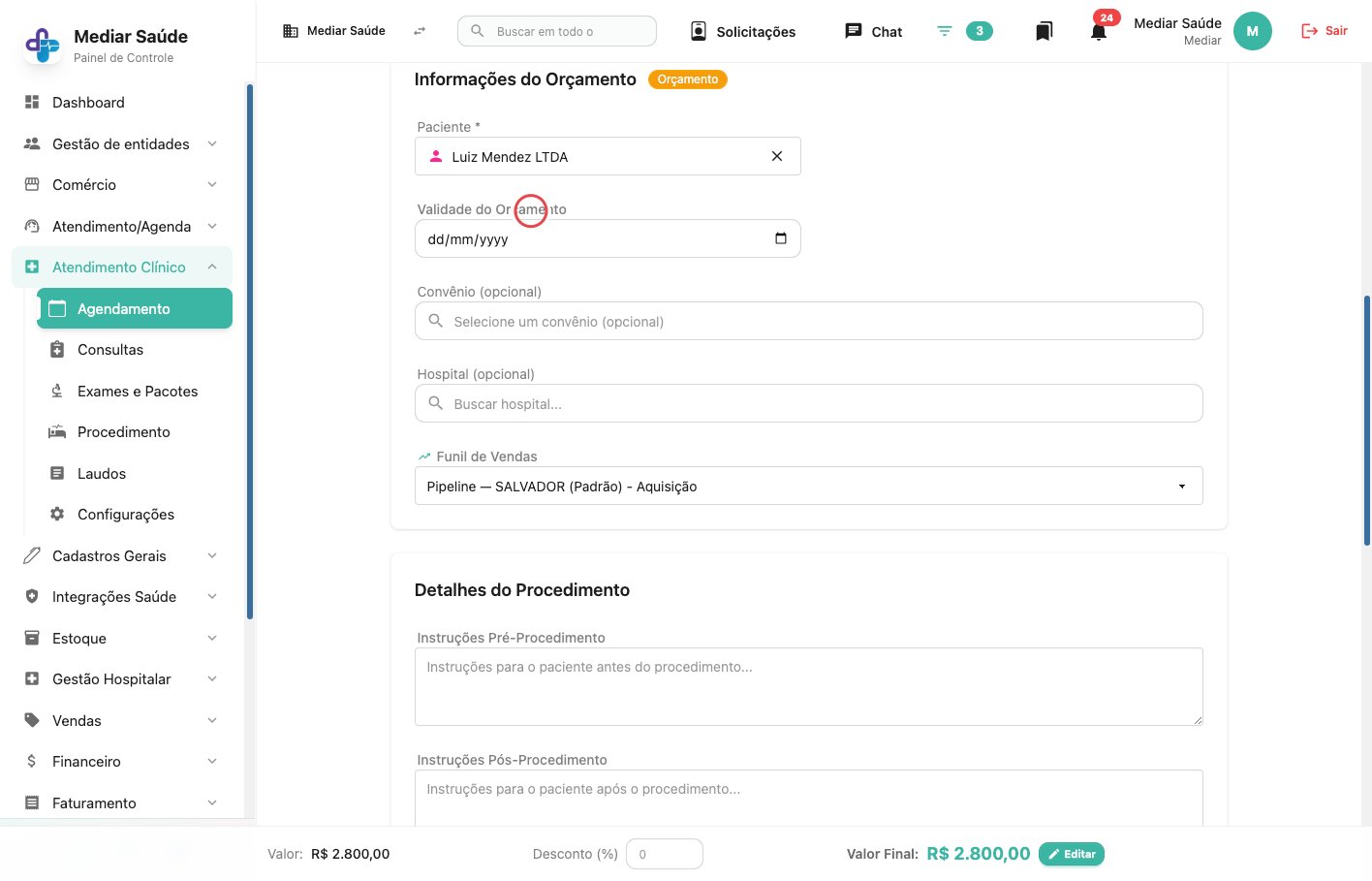This screenshot has width=1372, height=881.
Task: Open the calendar date picker icon
Action: (x=781, y=238)
